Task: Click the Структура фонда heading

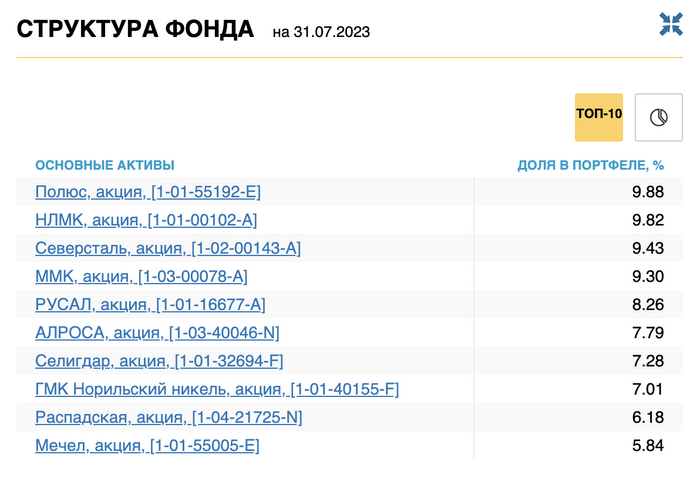Action: [x=135, y=29]
